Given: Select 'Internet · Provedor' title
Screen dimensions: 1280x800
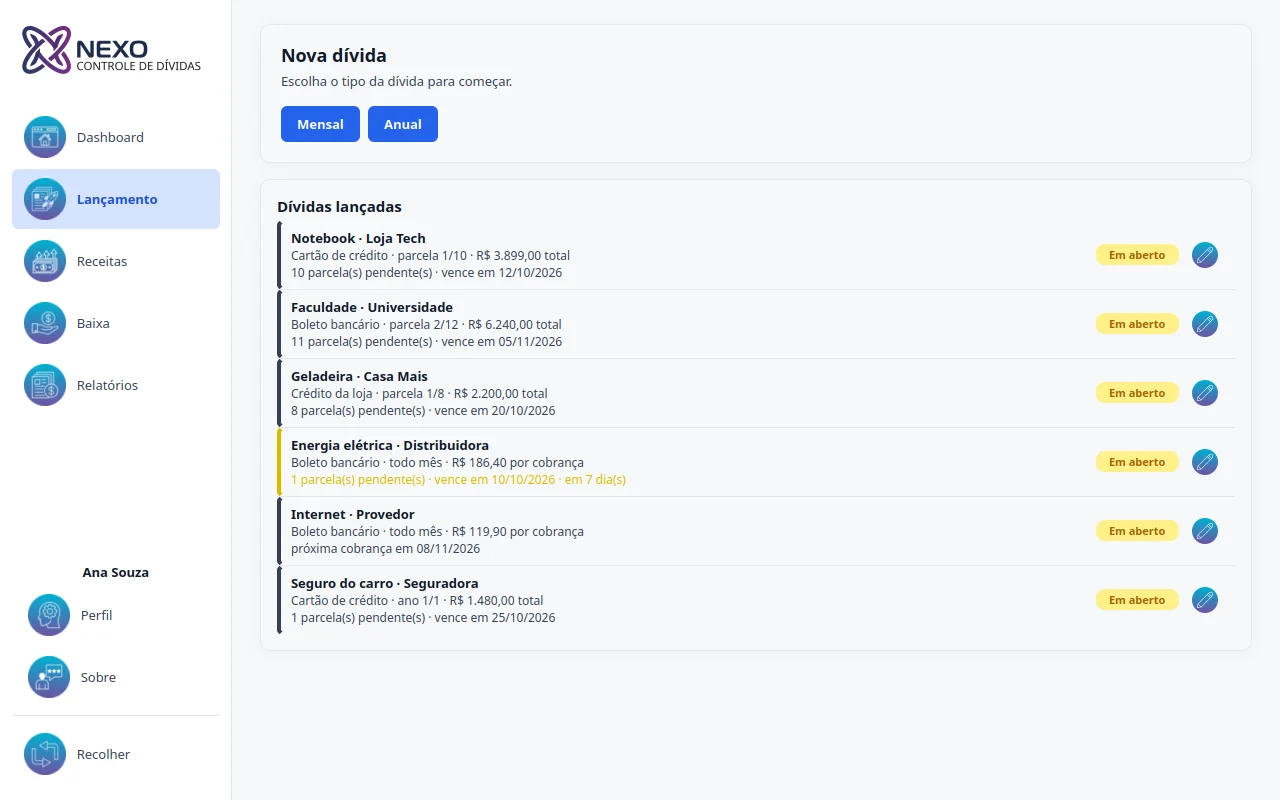Looking at the screenshot, I should tap(352, 514).
